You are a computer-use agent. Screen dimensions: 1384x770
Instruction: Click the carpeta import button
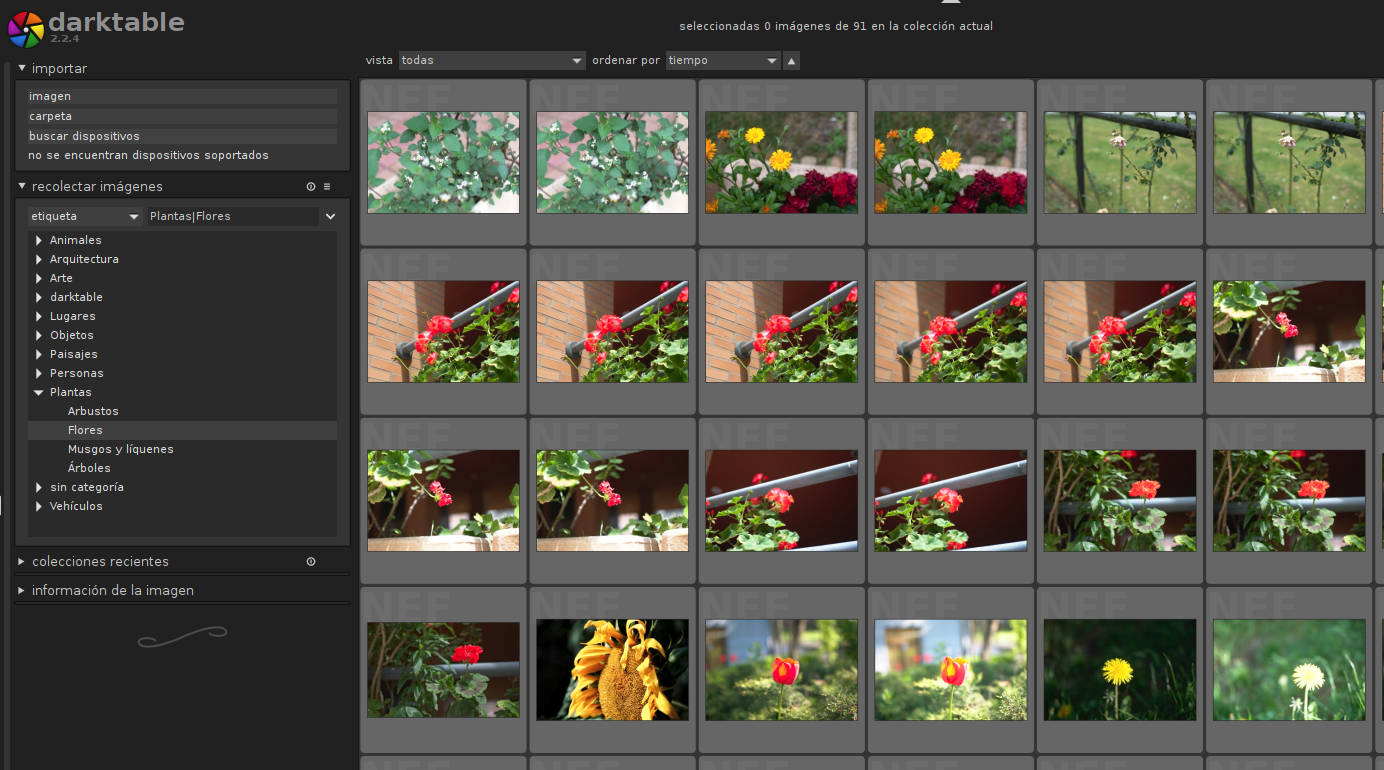(182, 116)
